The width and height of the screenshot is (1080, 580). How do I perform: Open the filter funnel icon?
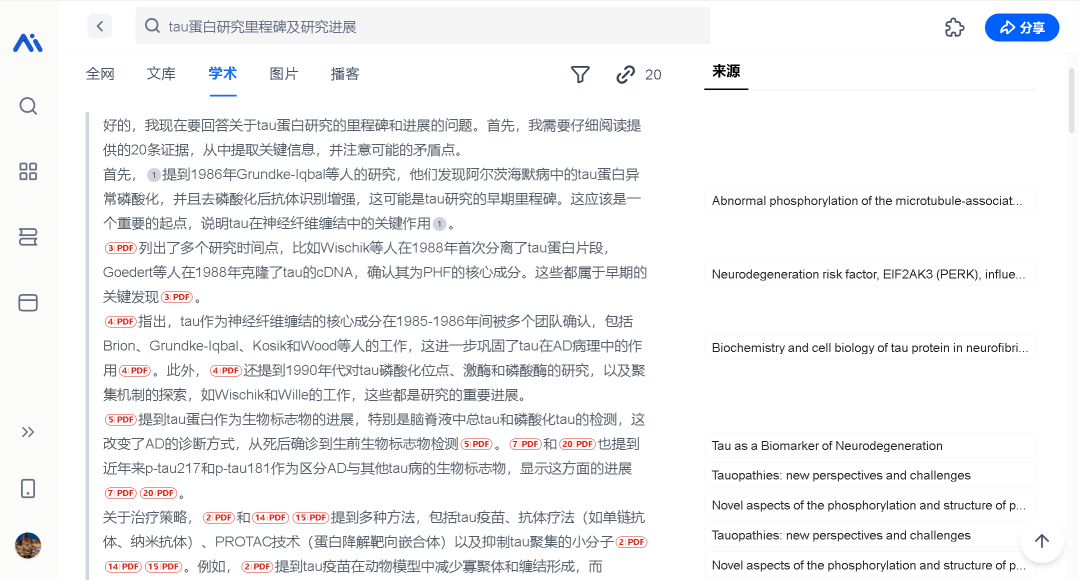[580, 74]
